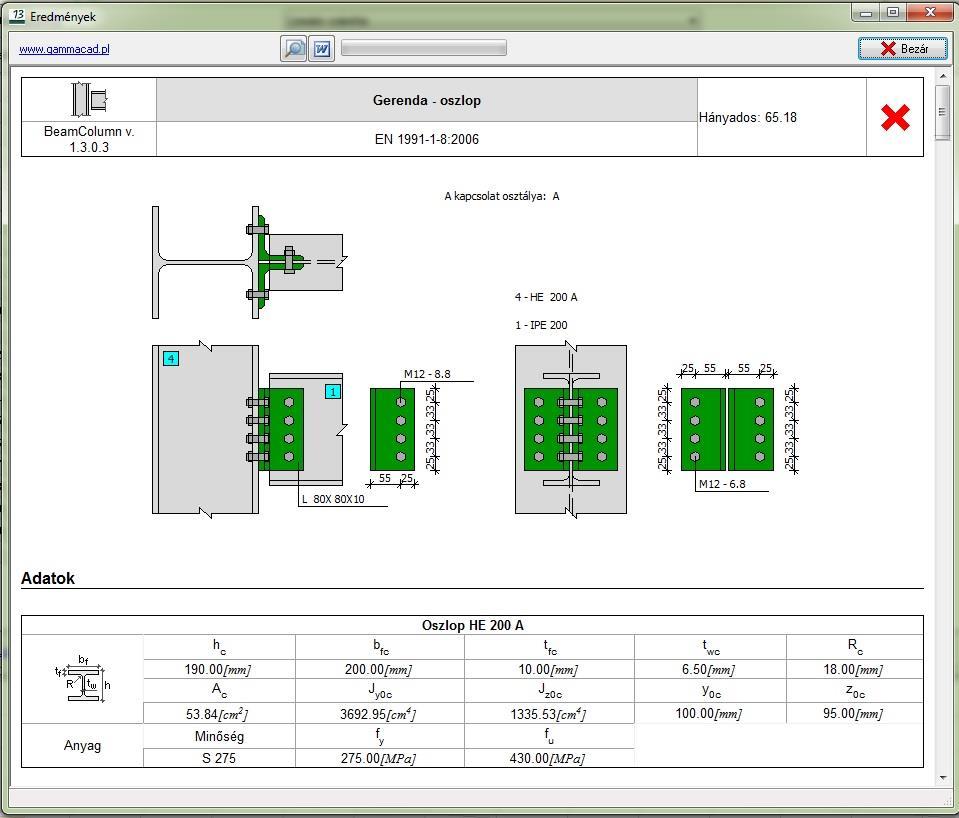959x818 pixels.
Task: Click the scrollbar down arrow
Action: click(942, 778)
